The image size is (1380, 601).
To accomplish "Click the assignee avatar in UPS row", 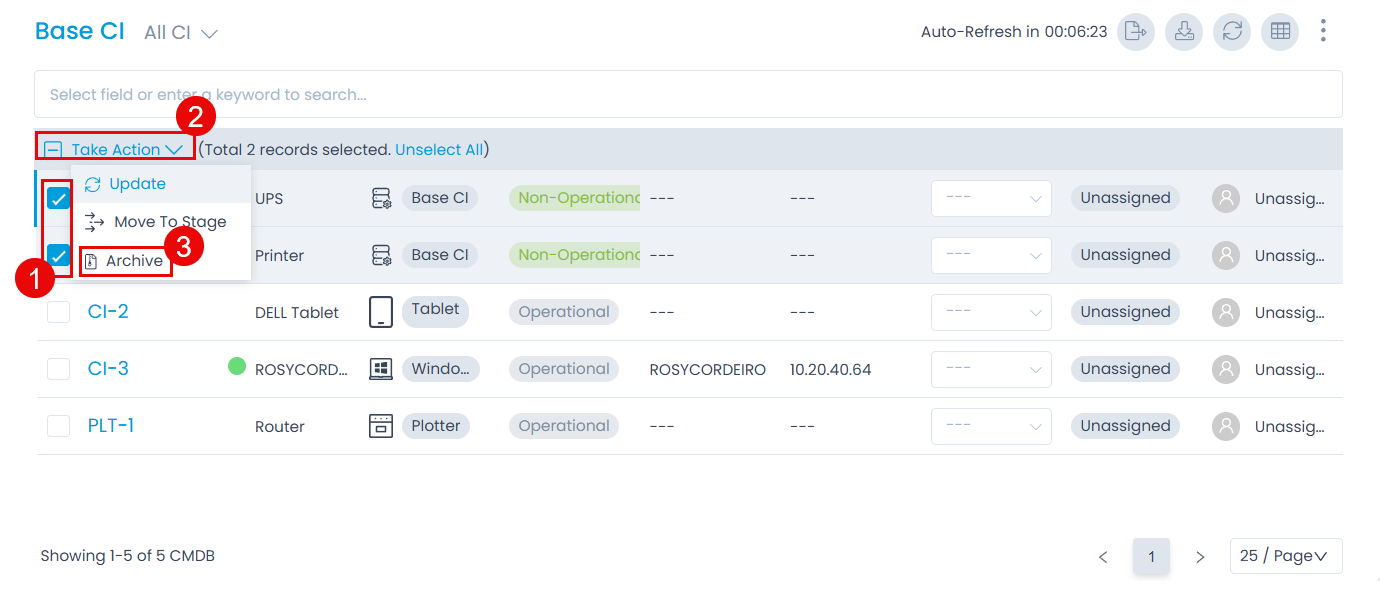I will (1225, 198).
